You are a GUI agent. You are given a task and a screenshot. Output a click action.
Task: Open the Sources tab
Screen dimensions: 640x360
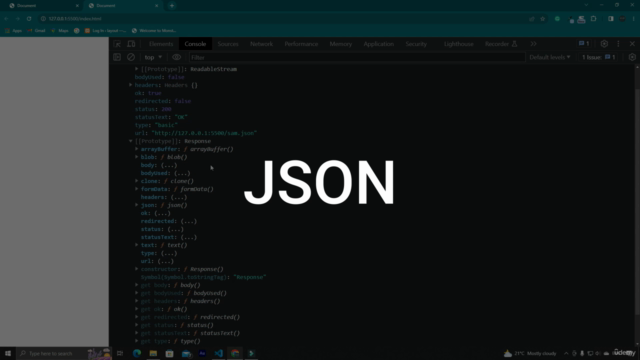[228, 44]
